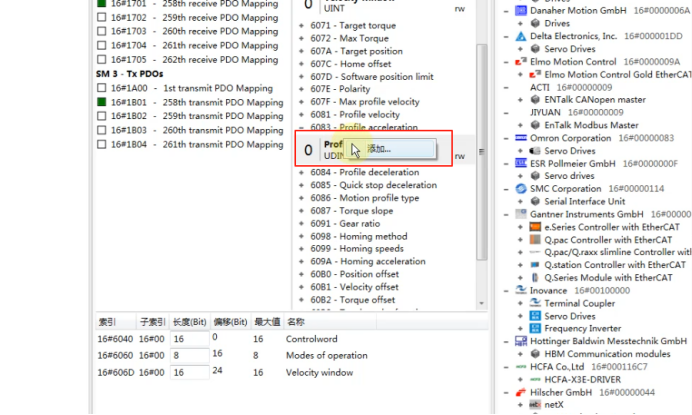Click the object dictionary vertical scrollbar thumb
This screenshot has width=692, height=415.
pos(481,151)
